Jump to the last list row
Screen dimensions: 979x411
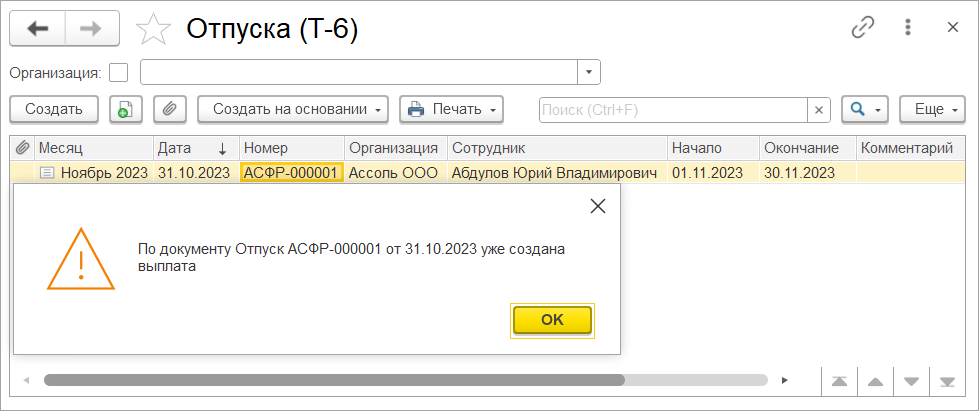click(x=946, y=381)
